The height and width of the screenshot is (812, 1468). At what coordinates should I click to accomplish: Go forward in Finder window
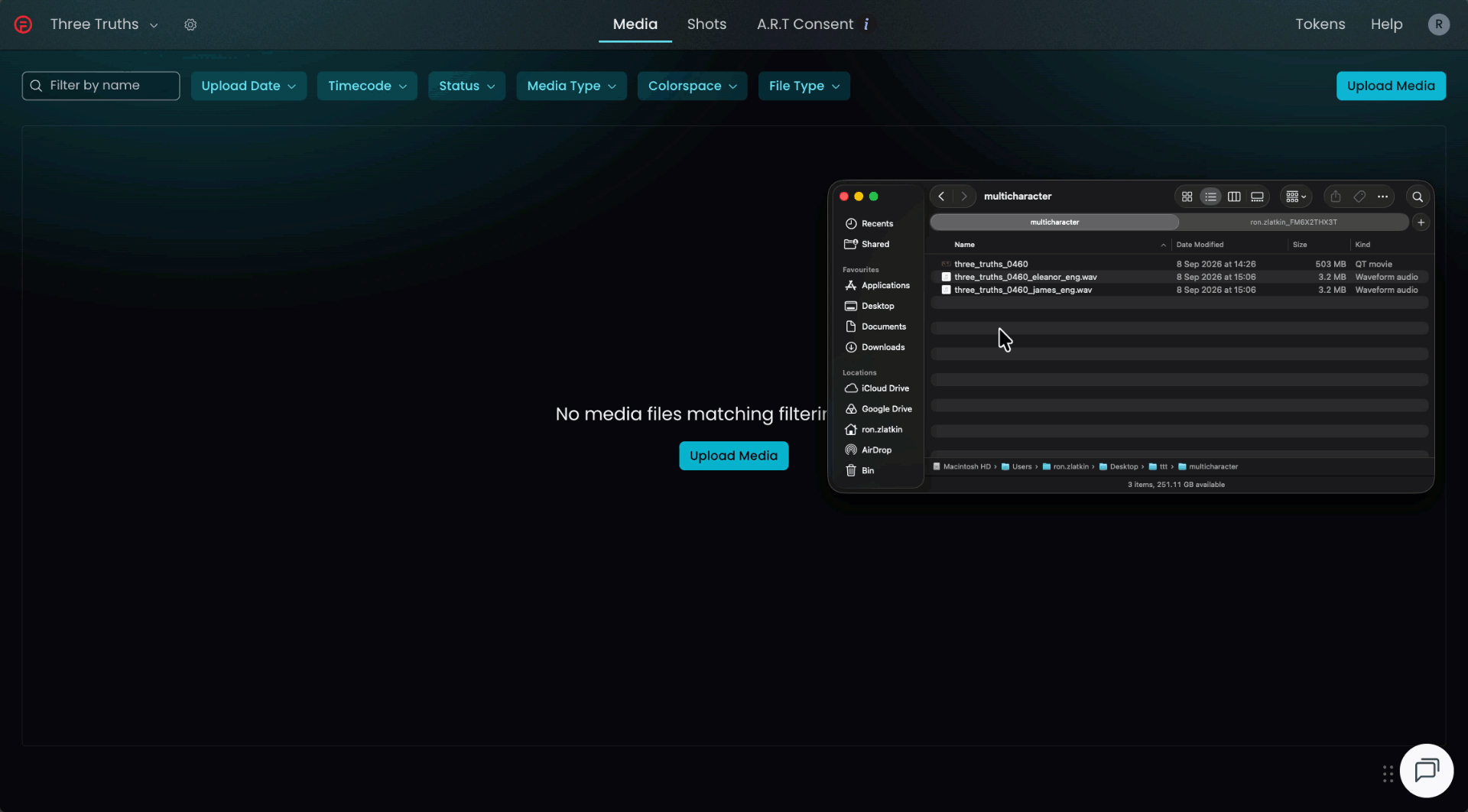pos(964,197)
